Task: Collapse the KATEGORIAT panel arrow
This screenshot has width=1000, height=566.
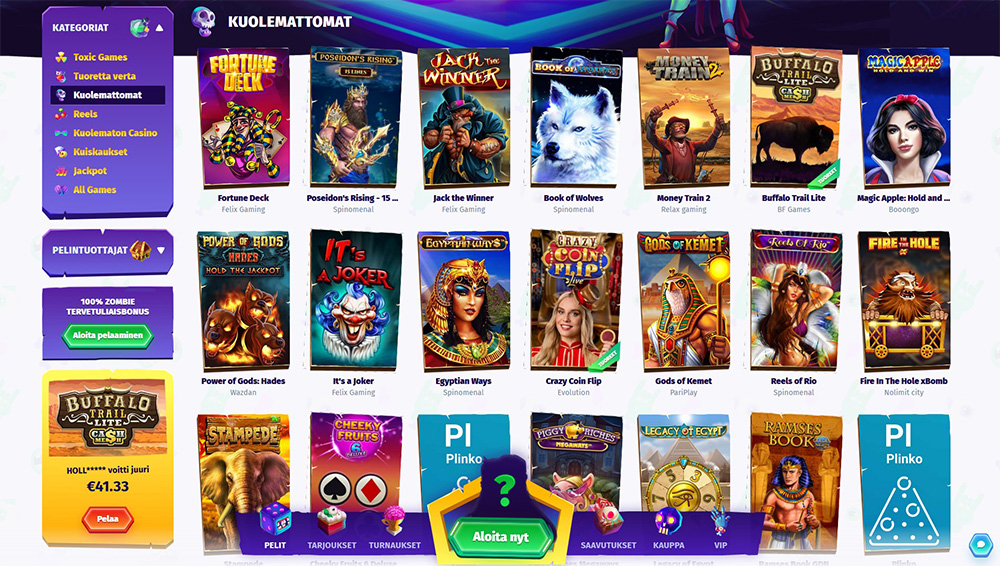Action: coord(159,27)
